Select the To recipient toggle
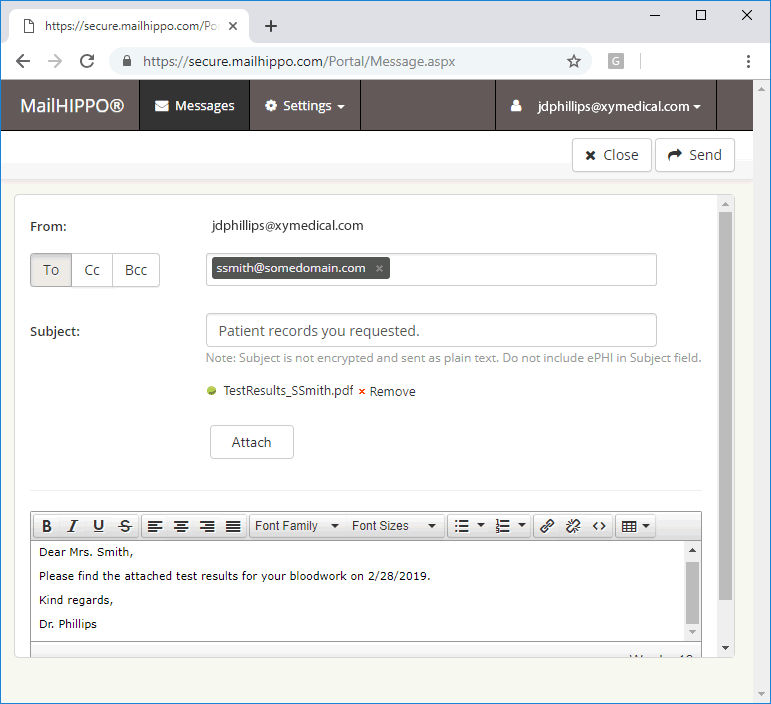 point(51,270)
